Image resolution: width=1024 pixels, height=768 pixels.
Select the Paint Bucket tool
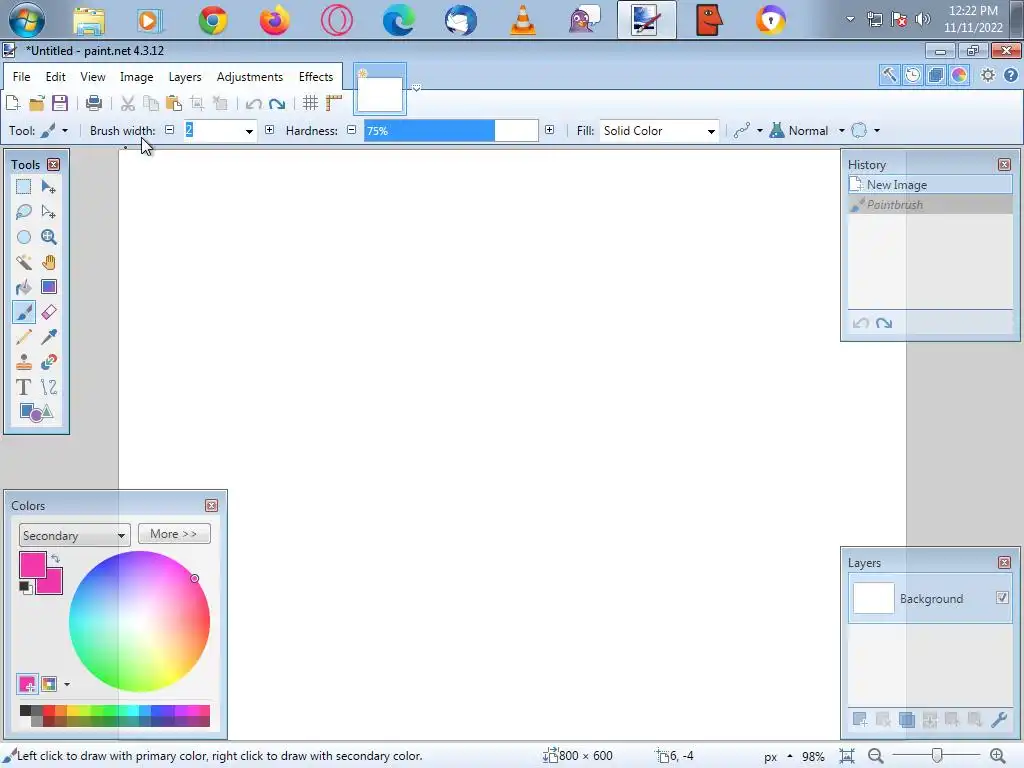click(24, 287)
